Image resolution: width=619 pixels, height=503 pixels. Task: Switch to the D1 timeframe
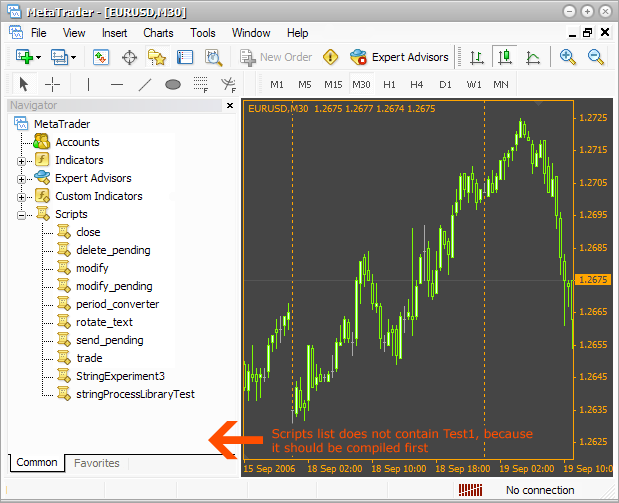445,84
